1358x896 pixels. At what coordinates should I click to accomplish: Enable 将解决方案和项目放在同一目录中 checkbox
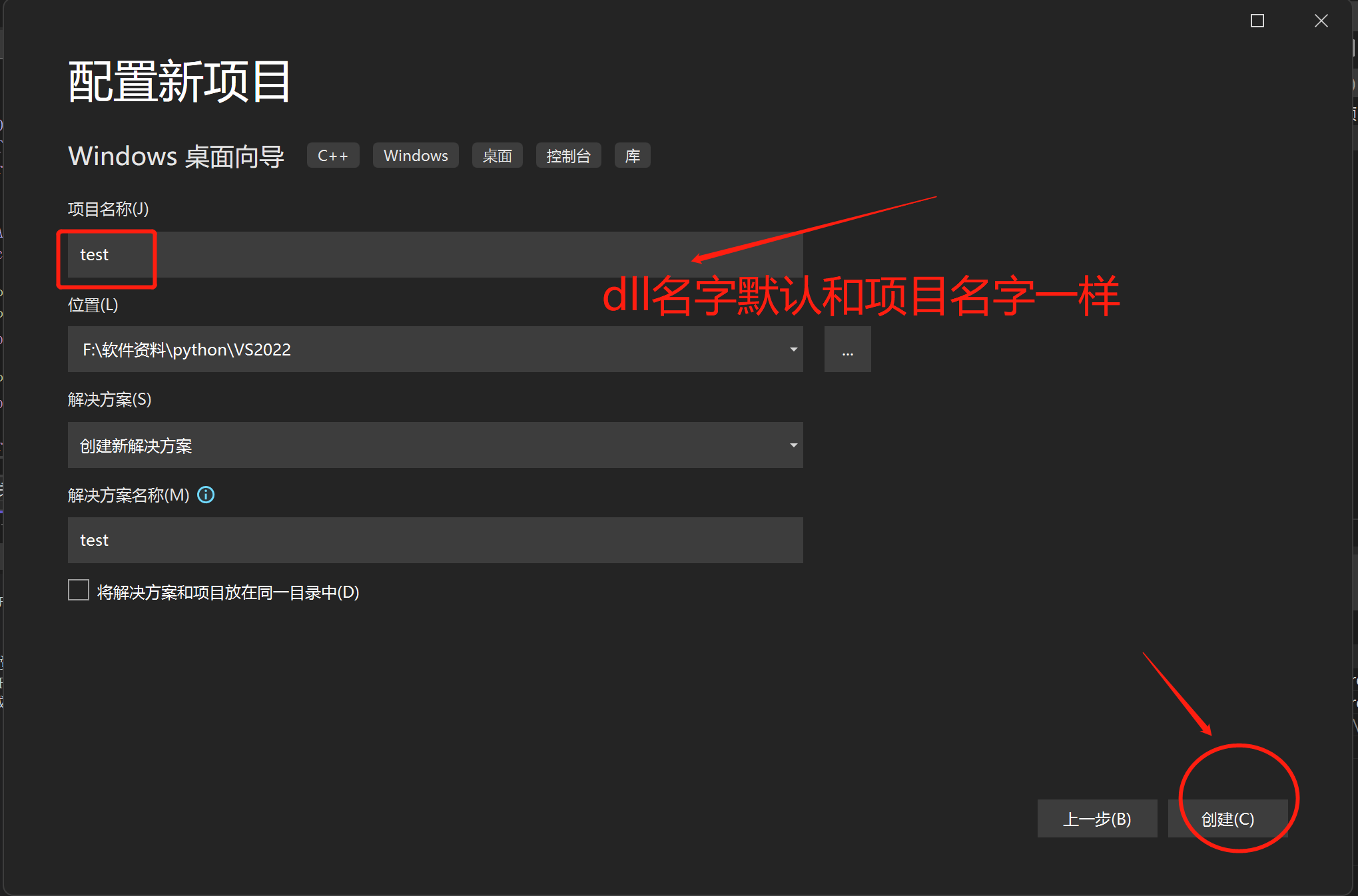[x=78, y=590]
